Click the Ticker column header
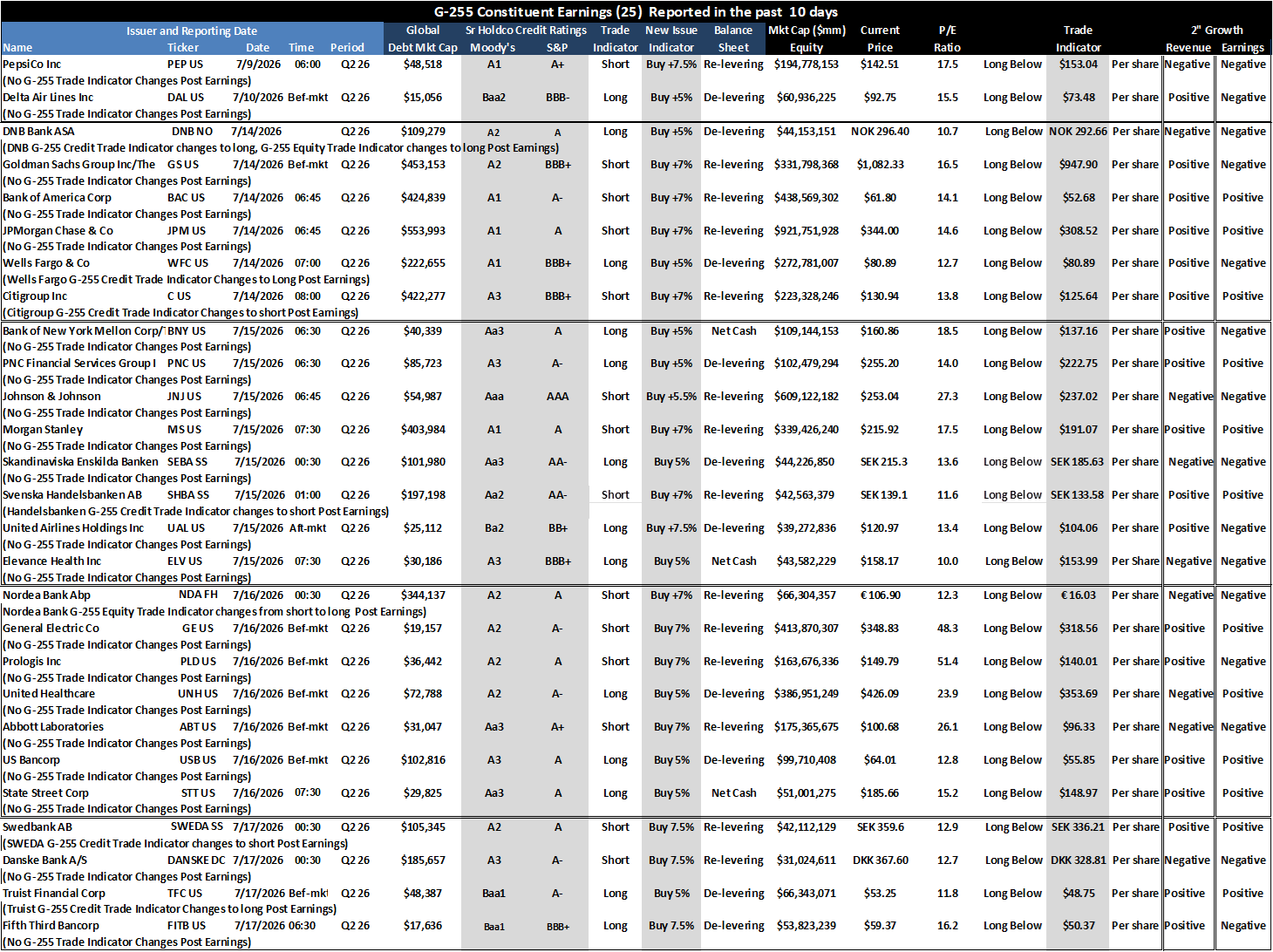The image size is (1273, 952). 183,48
